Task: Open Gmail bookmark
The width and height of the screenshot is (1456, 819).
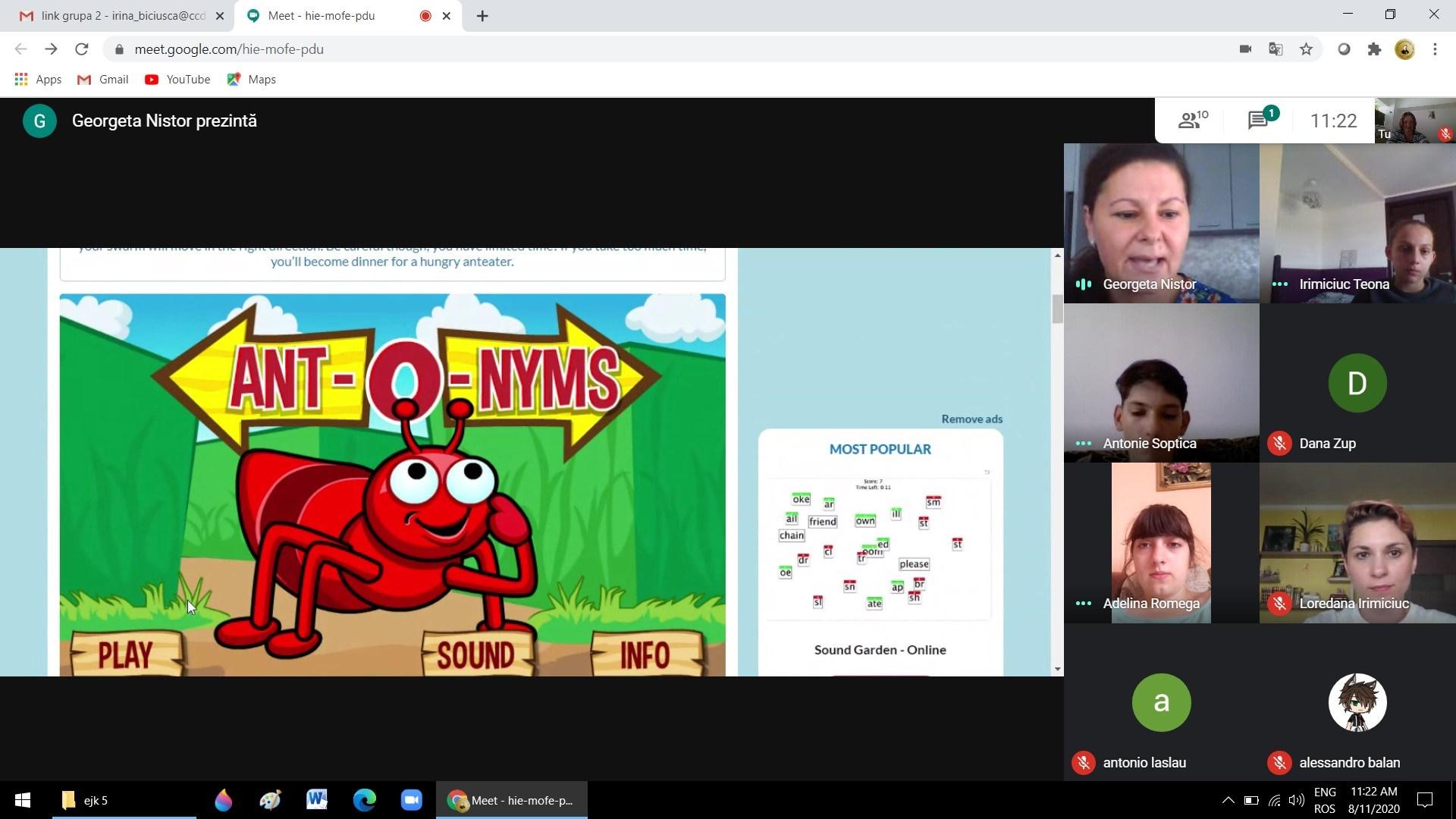Action: (x=103, y=80)
